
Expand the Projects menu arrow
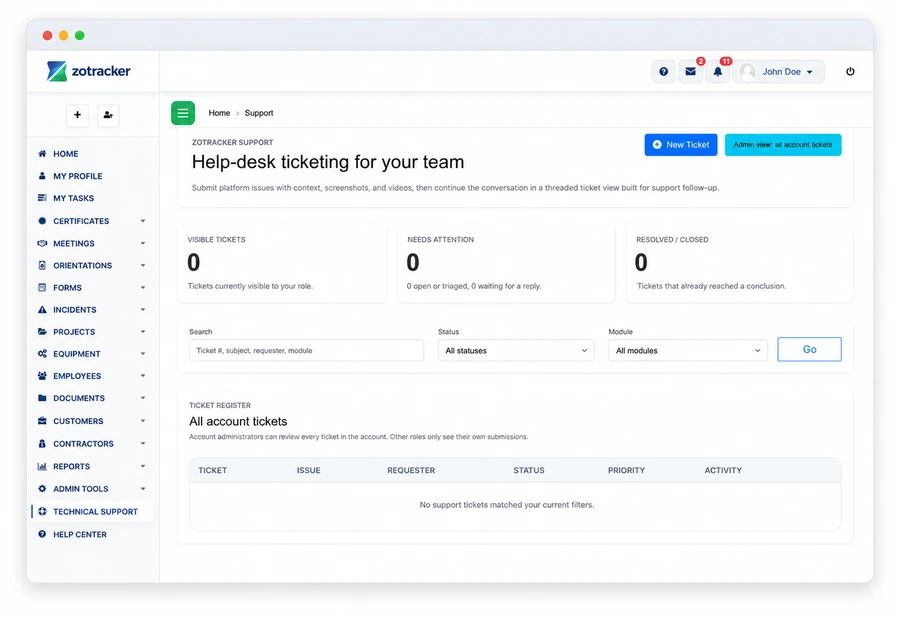(143, 332)
